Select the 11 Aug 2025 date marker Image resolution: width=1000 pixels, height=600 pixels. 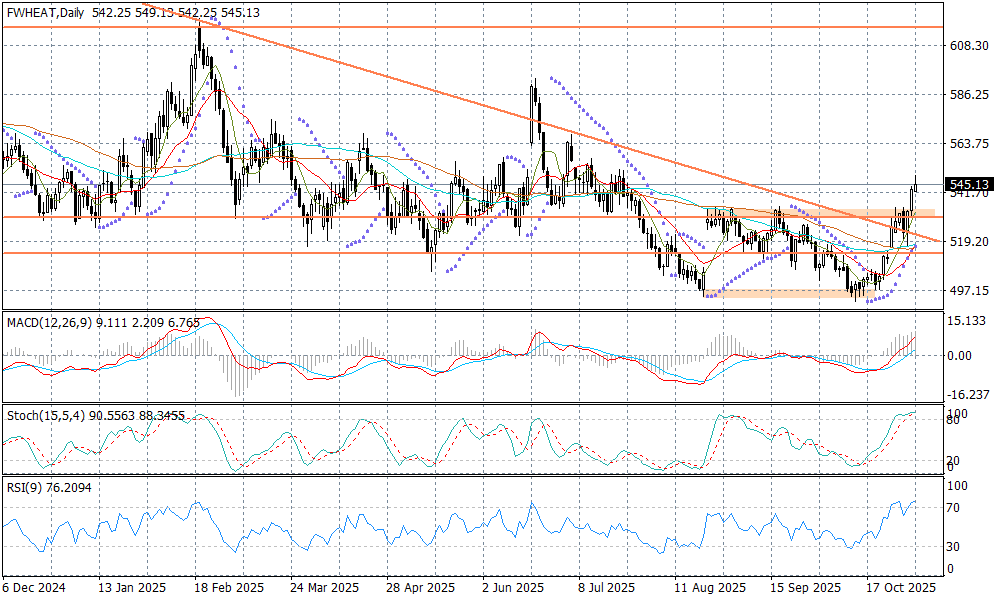[x=709, y=588]
